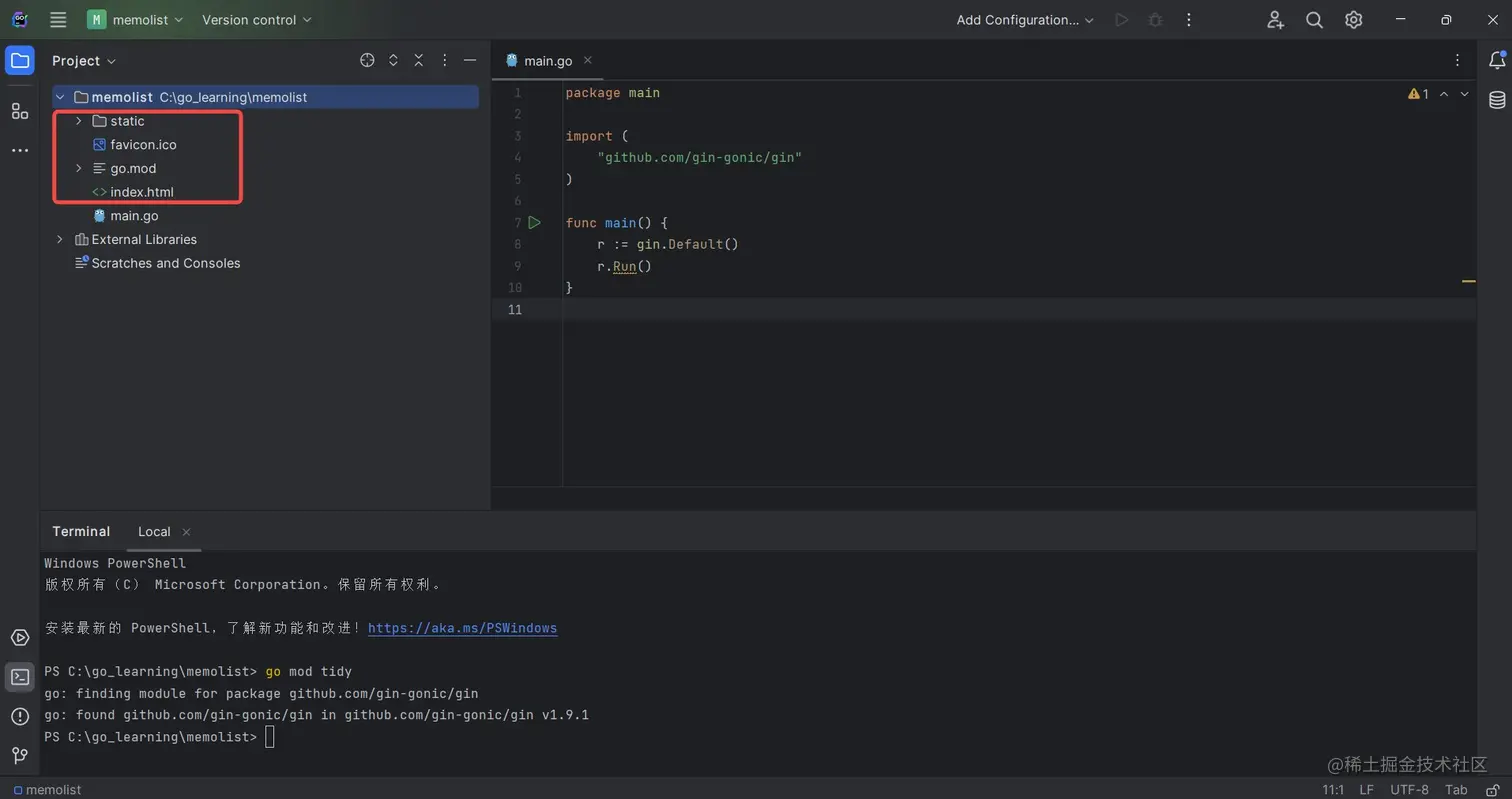1512x799 pixels.
Task: Click the Database tool window icon
Action: [x=1497, y=100]
